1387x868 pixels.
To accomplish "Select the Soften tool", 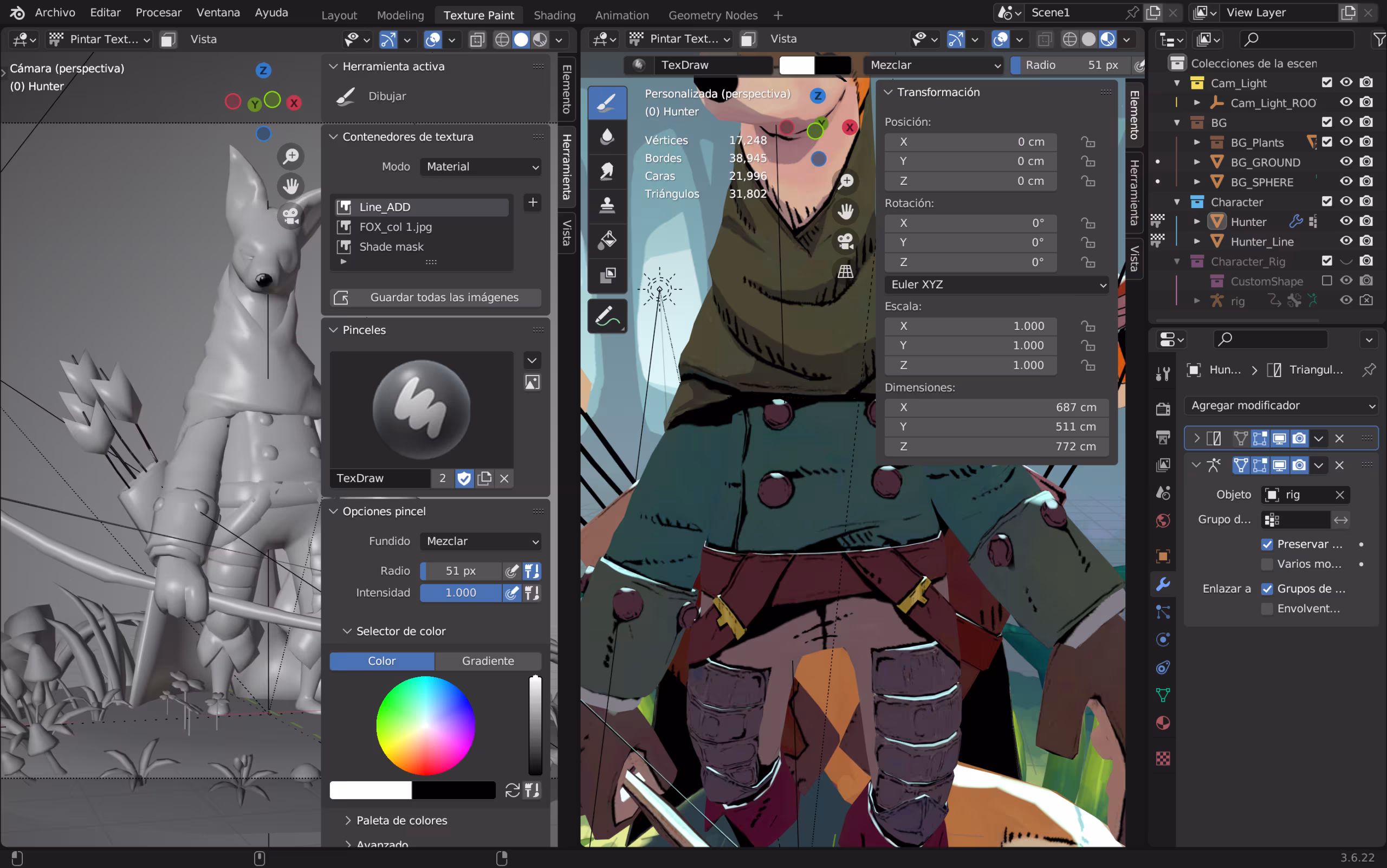I will pos(607,137).
